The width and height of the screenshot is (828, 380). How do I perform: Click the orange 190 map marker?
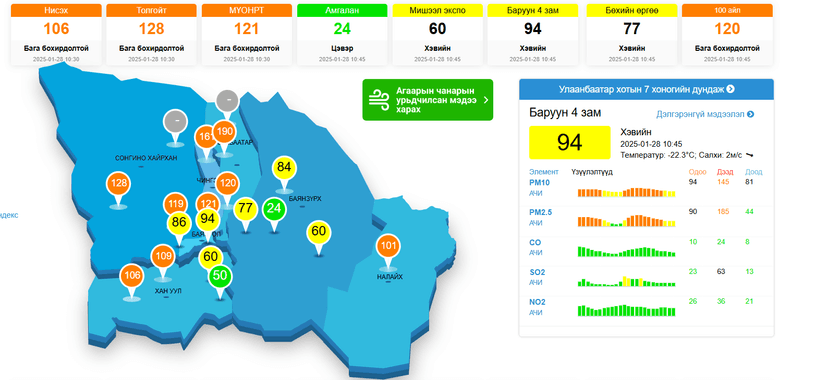[224, 131]
